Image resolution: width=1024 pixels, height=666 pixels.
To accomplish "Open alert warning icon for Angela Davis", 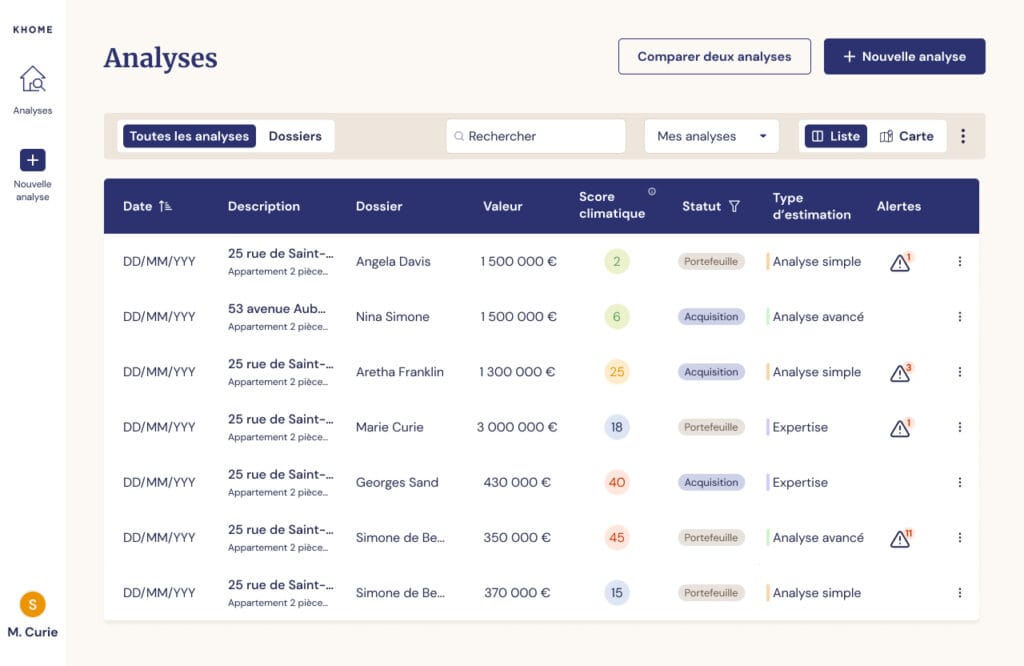I will (900, 262).
